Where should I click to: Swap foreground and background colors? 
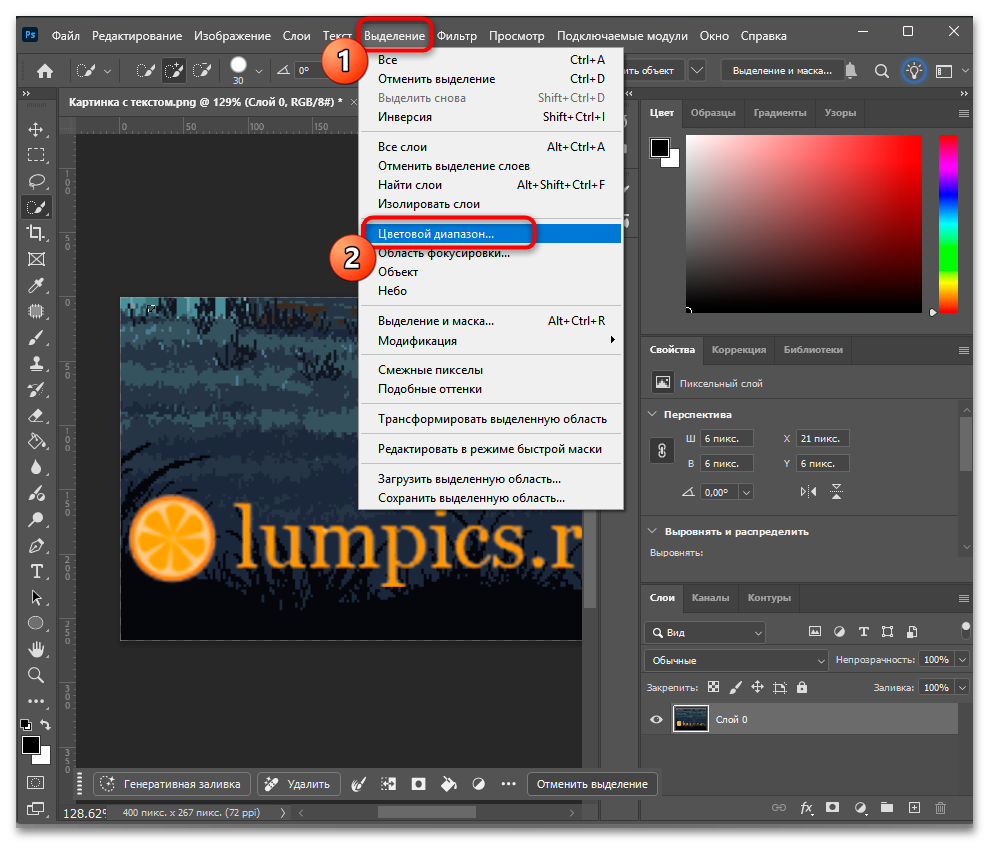45,725
